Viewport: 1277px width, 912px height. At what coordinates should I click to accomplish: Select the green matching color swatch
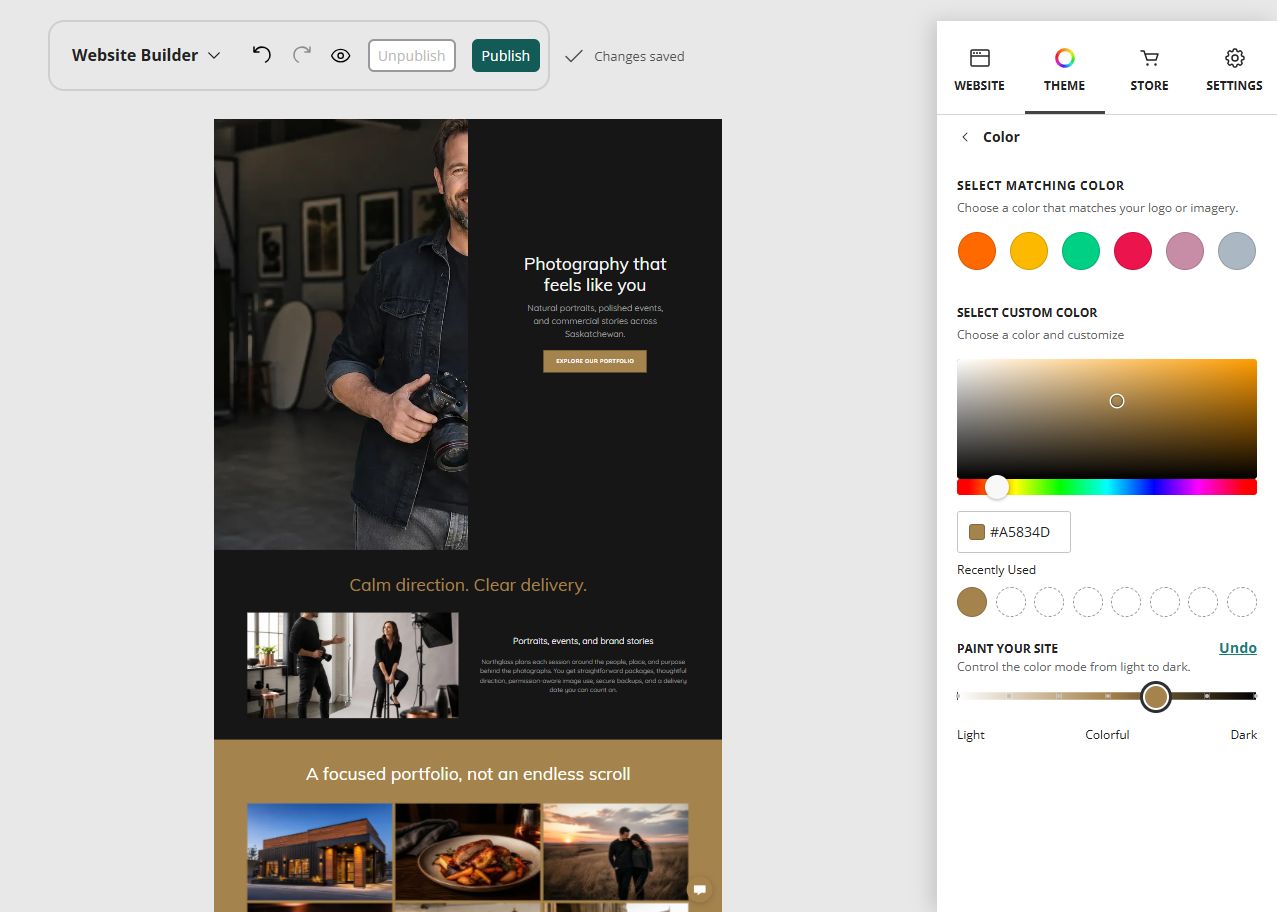pos(1081,251)
